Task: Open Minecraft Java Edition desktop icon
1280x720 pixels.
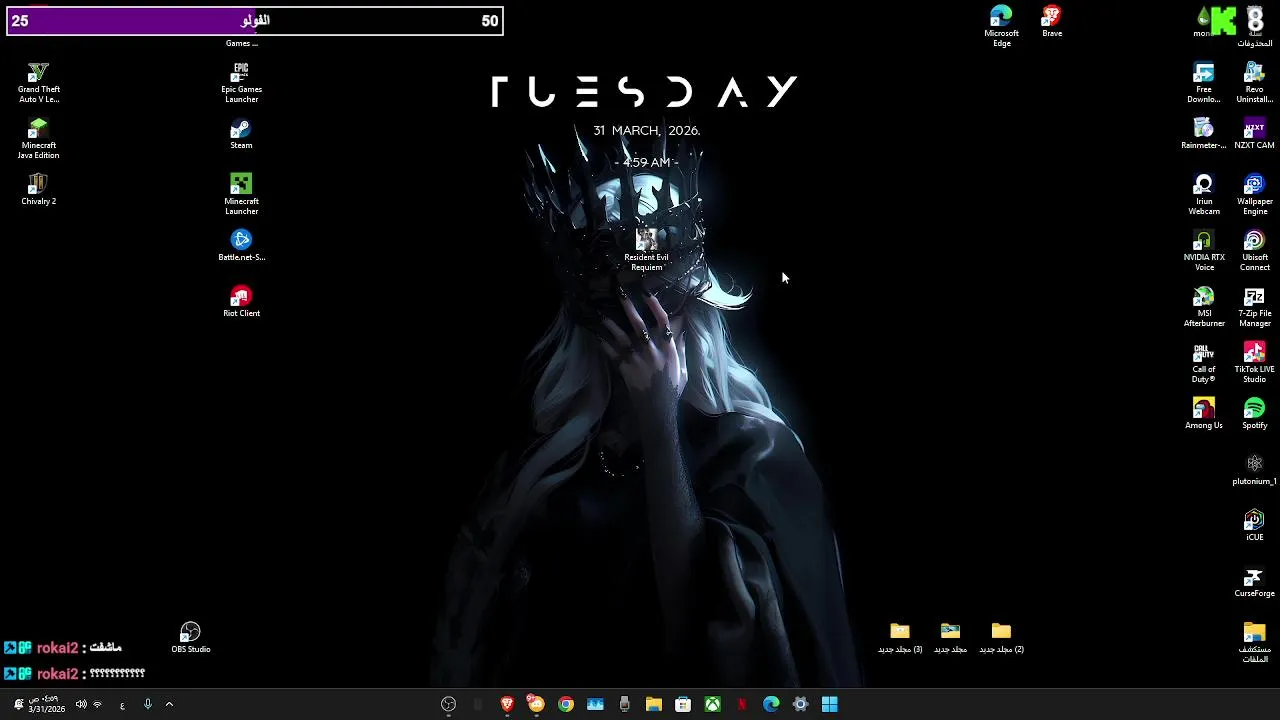Action: (x=39, y=138)
